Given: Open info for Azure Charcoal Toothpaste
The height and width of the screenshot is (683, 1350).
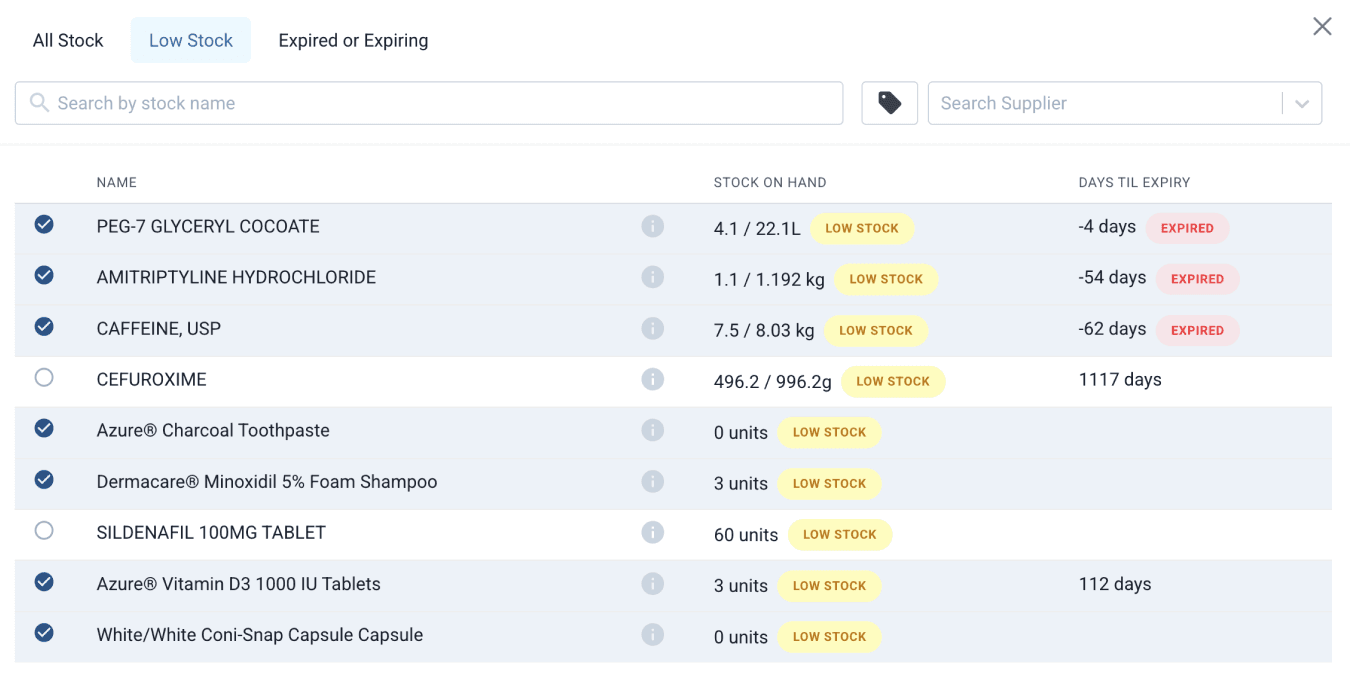Looking at the screenshot, I should pyautogui.click(x=653, y=431).
